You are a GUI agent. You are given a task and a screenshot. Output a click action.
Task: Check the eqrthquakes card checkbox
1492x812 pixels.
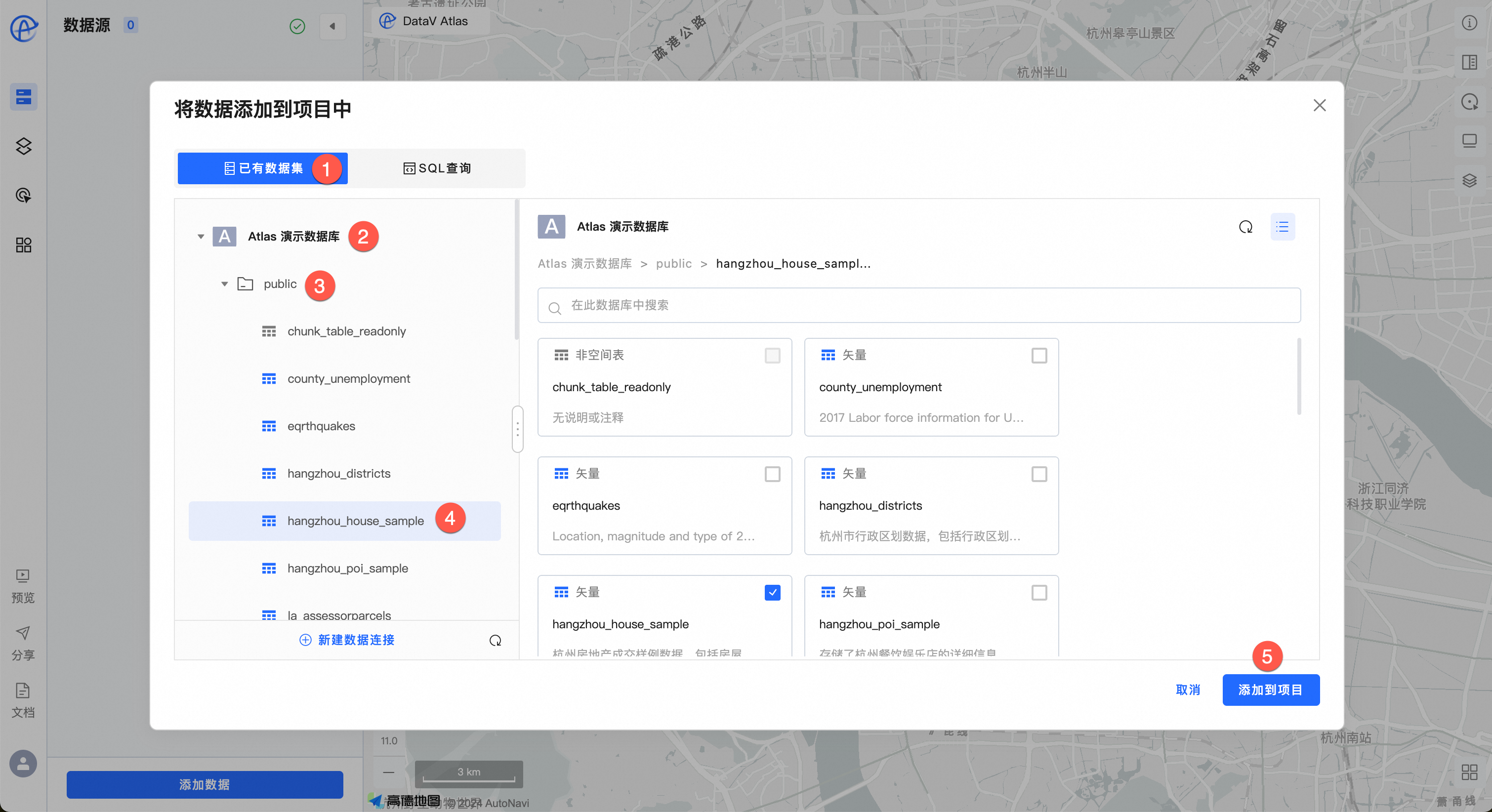point(772,474)
